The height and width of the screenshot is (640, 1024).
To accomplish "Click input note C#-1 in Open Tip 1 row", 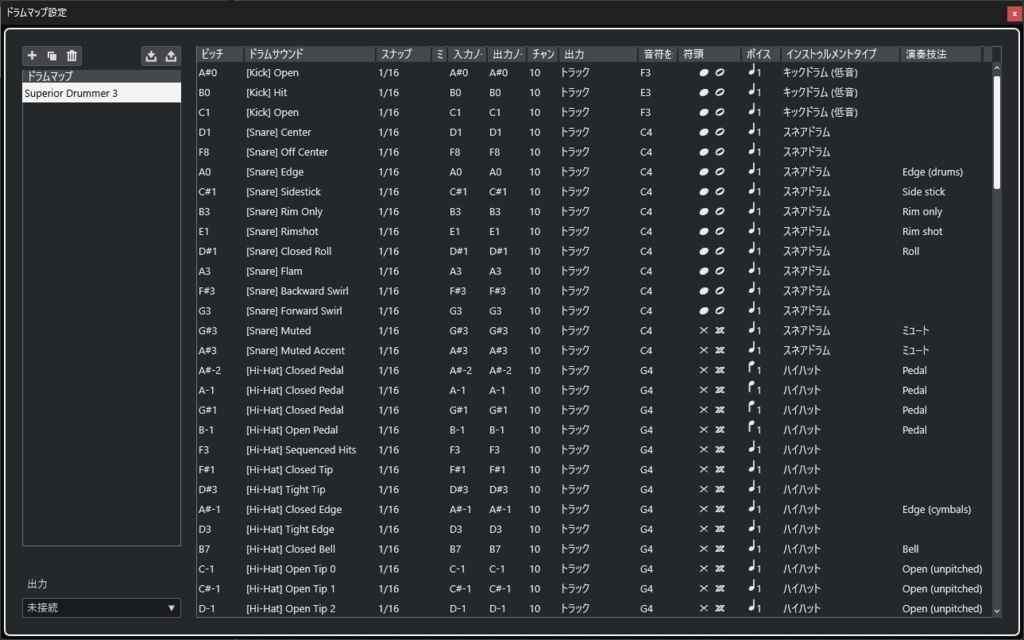I will [460, 589].
